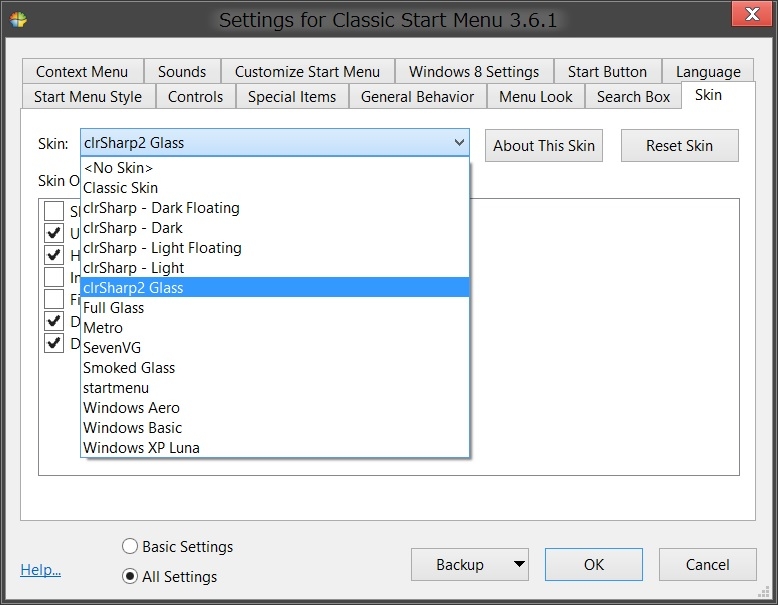The image size is (778, 605).
Task: Expand the Backup button dropdown arrow
Action: pos(519,564)
